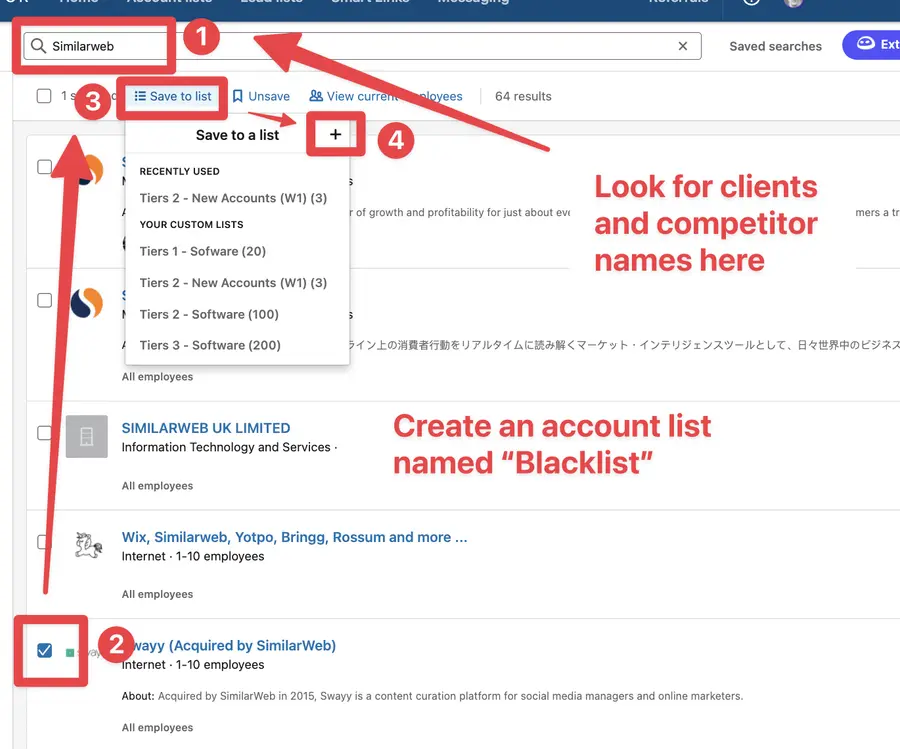Select Home in the navigation bar
The image size is (900, 749).
(78, 3)
